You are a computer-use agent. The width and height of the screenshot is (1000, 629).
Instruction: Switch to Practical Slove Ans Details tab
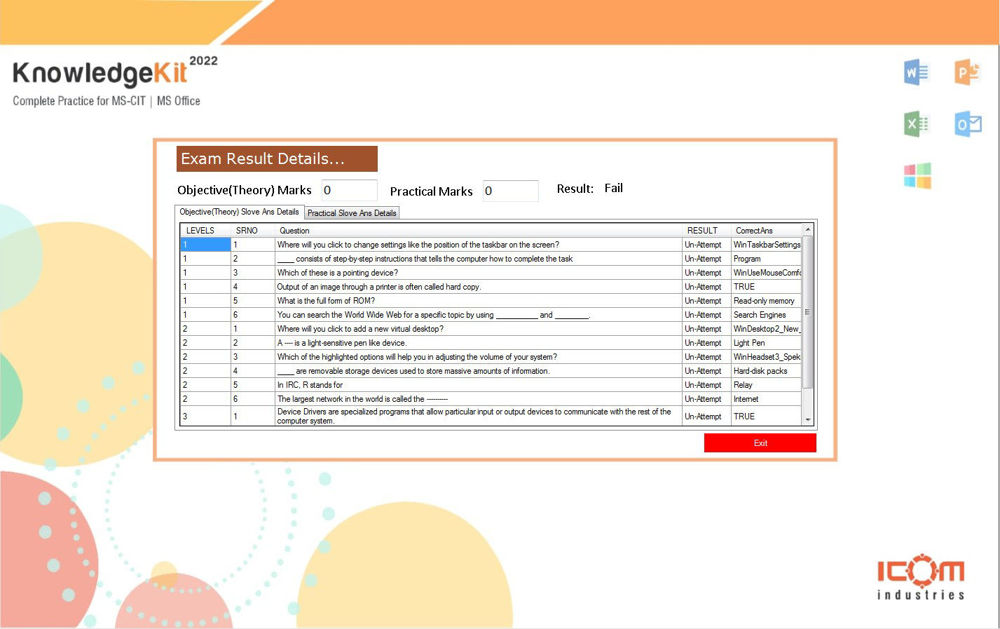(x=352, y=213)
